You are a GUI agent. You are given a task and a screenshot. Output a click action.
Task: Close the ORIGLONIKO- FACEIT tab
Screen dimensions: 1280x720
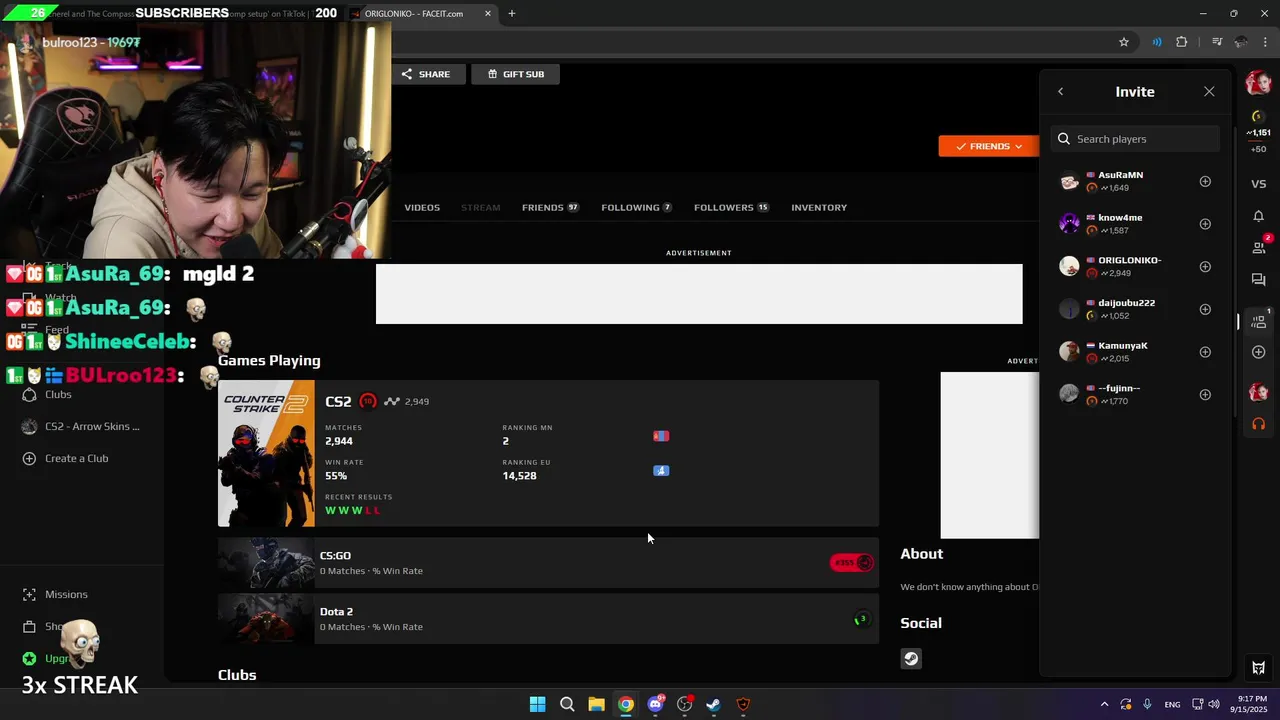(488, 14)
